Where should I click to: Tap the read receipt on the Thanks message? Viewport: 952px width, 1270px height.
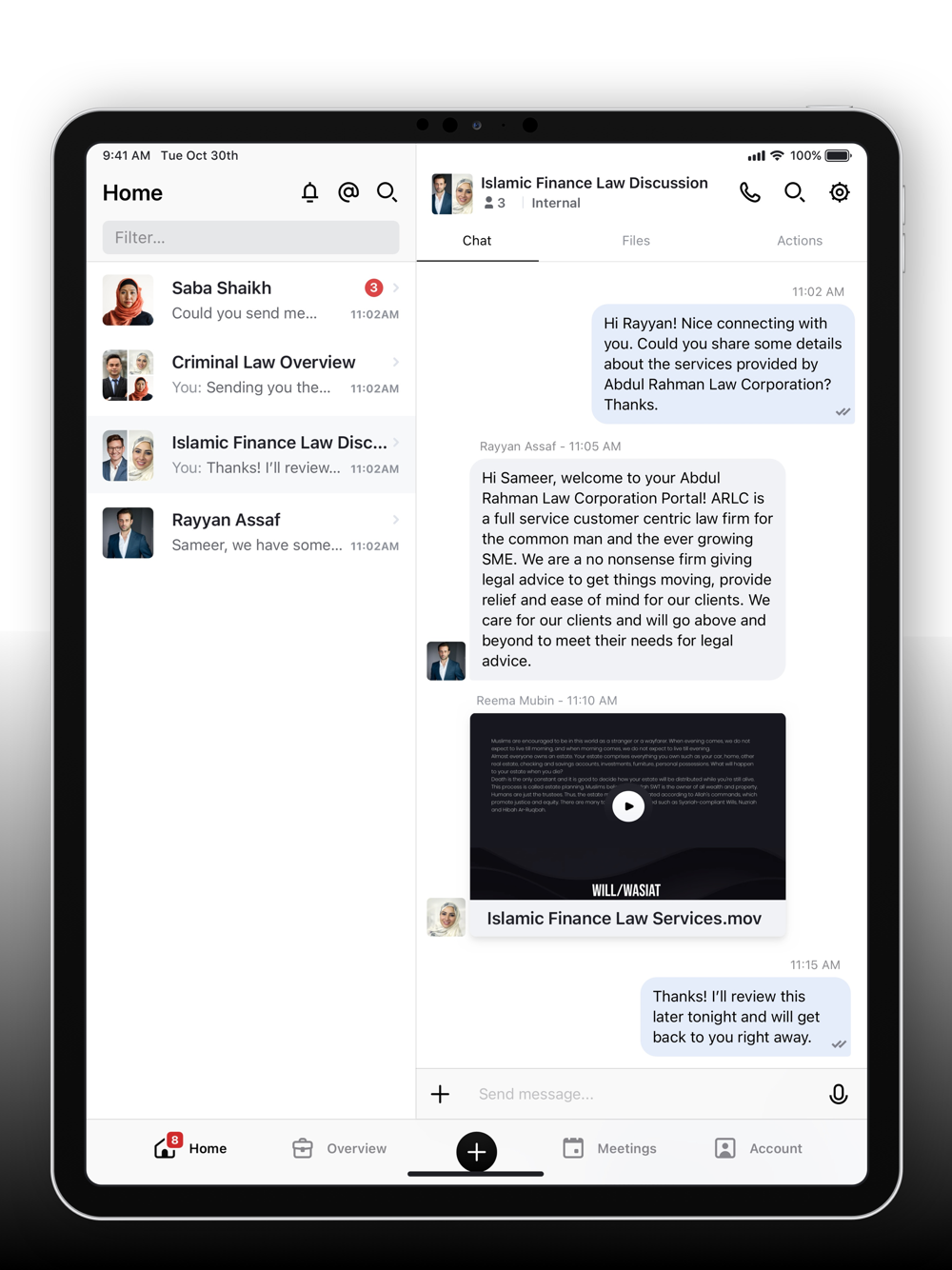[x=839, y=1044]
